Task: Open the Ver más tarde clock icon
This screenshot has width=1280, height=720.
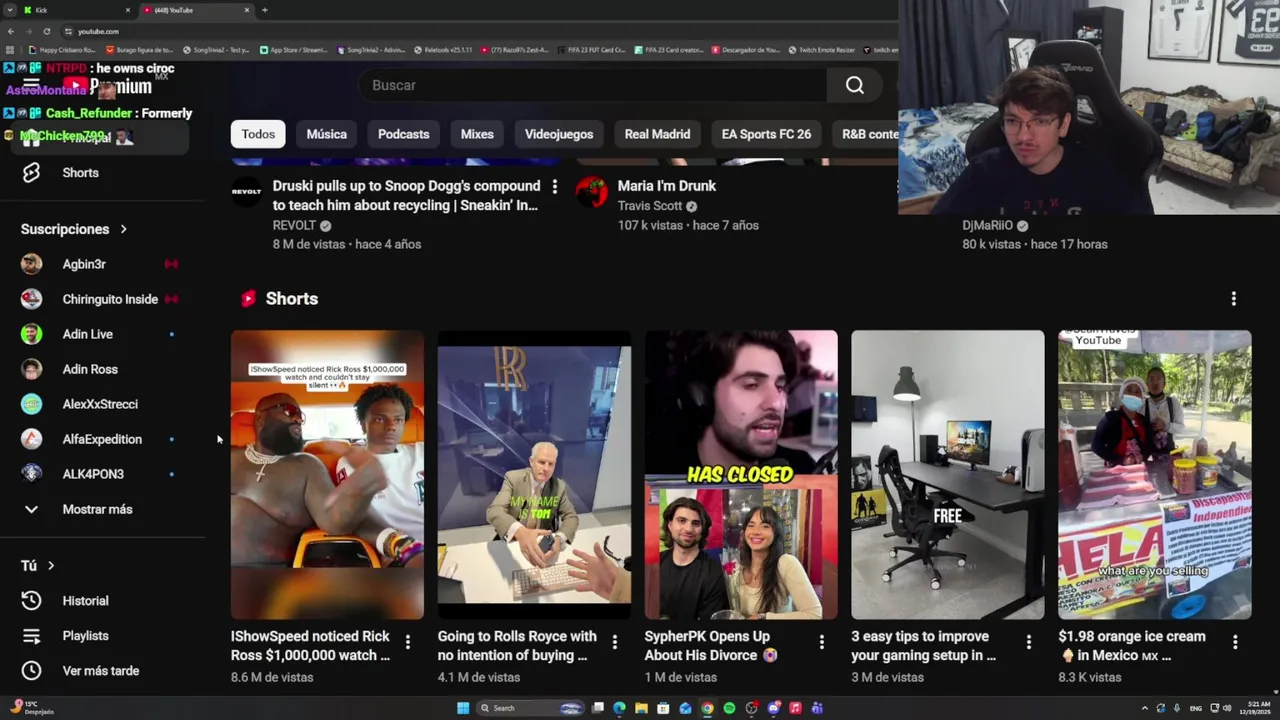Action: (x=31, y=671)
